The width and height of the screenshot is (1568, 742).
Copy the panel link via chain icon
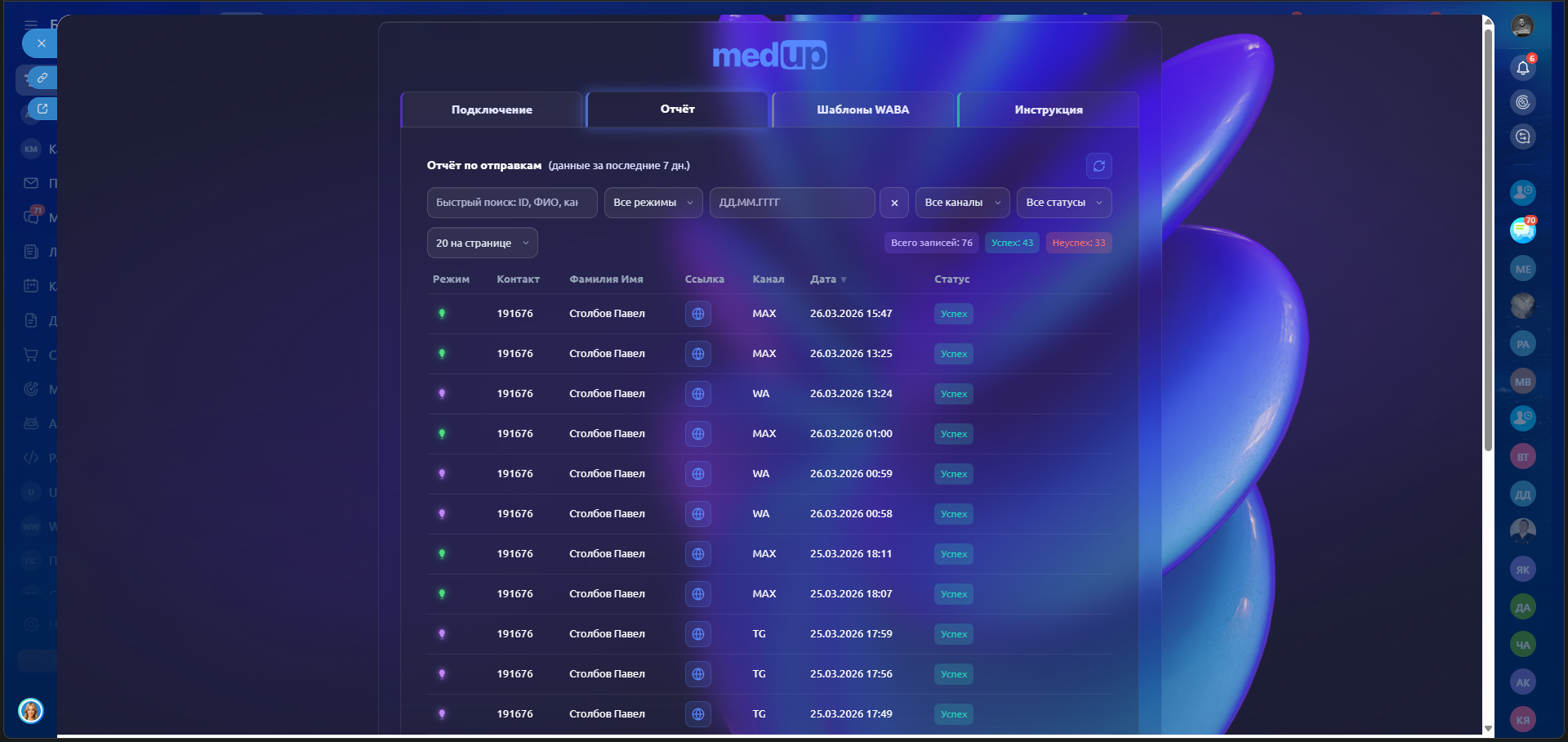tap(42, 78)
